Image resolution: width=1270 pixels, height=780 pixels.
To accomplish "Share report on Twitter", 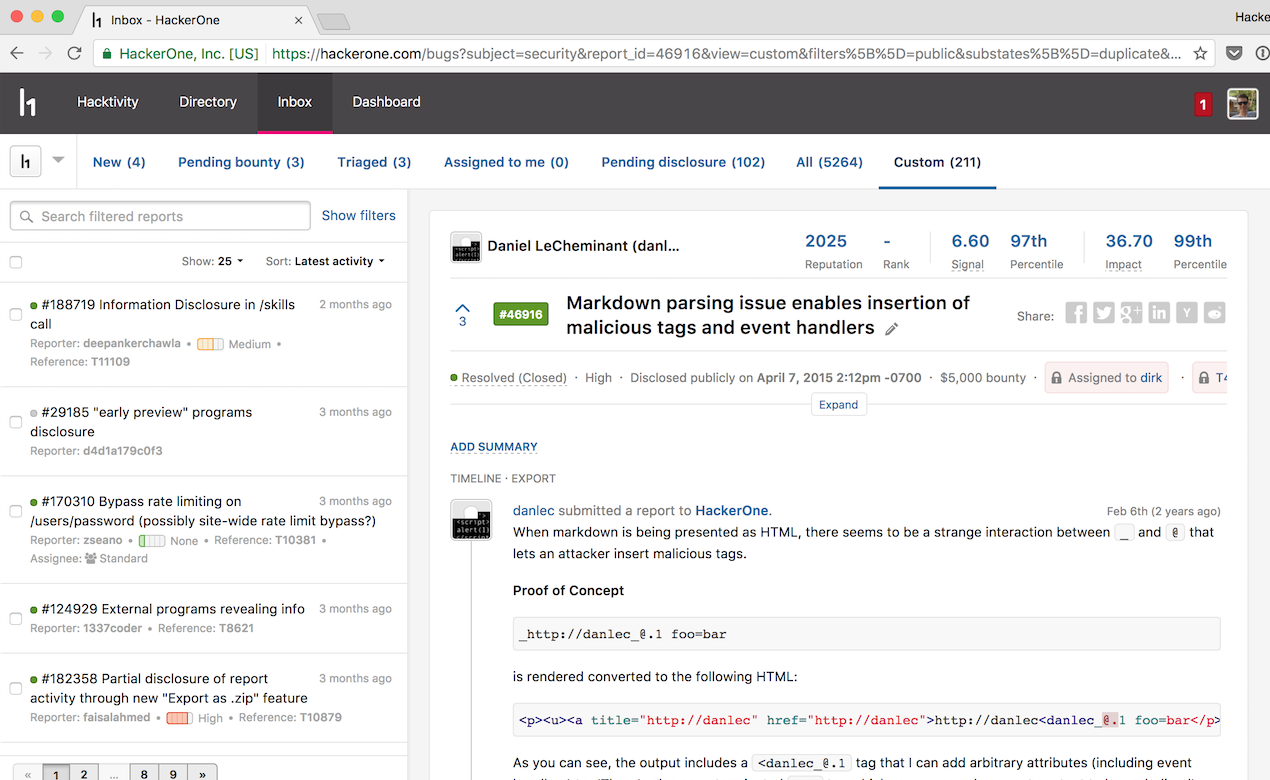I will (x=1104, y=313).
